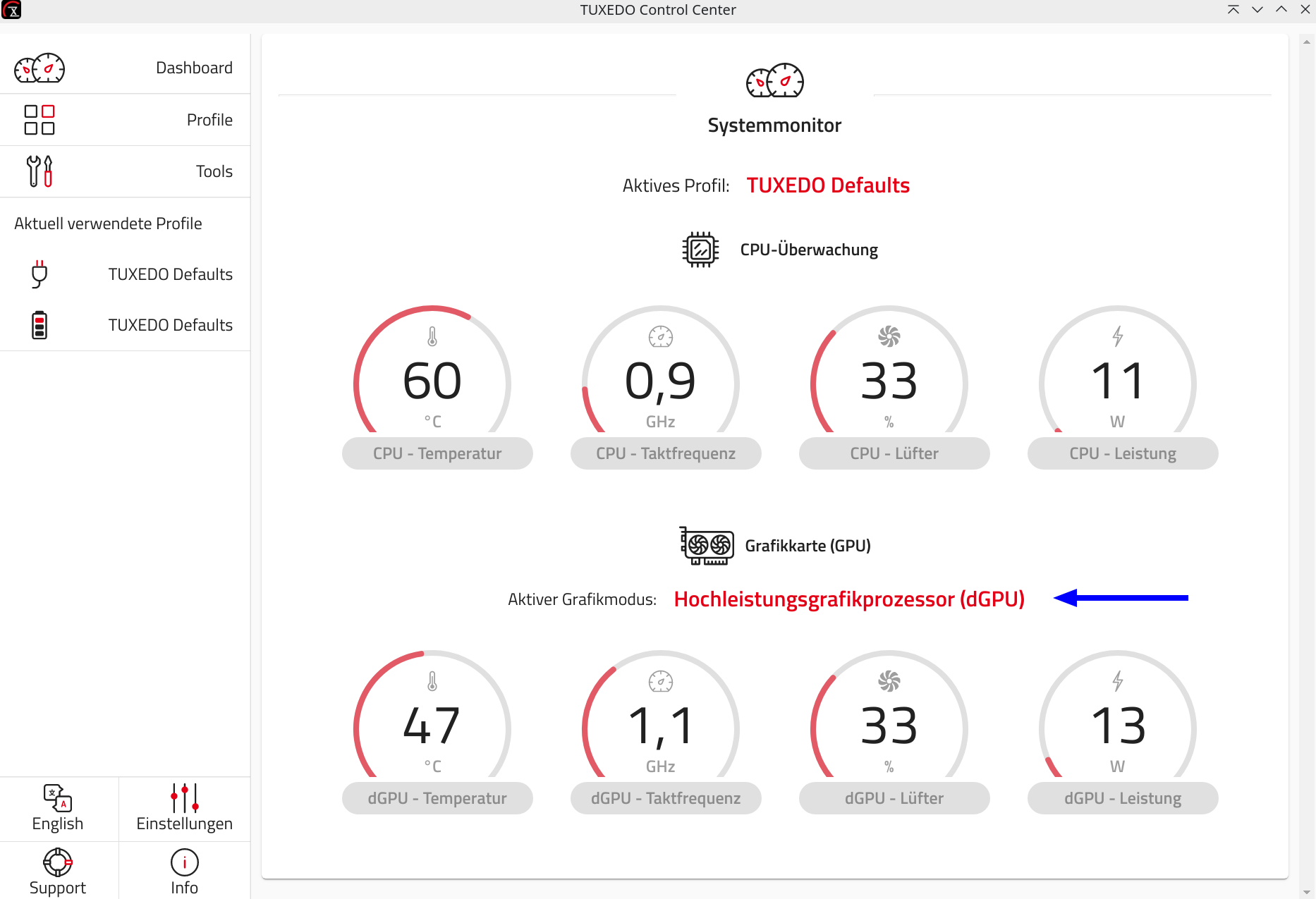
Task: Click the CPU - Leistung label
Action: pyautogui.click(x=1123, y=453)
